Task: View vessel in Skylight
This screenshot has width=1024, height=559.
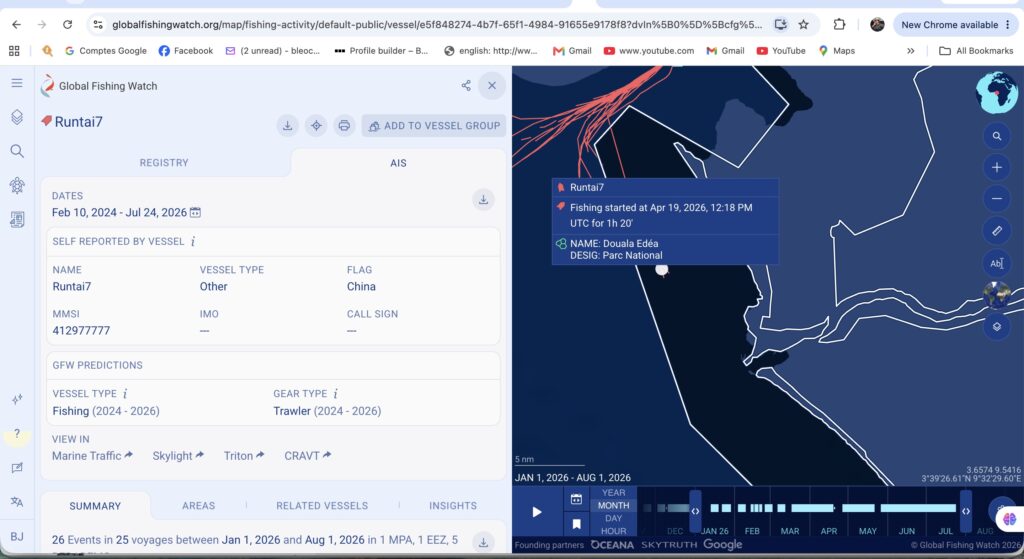Action: click(x=178, y=456)
